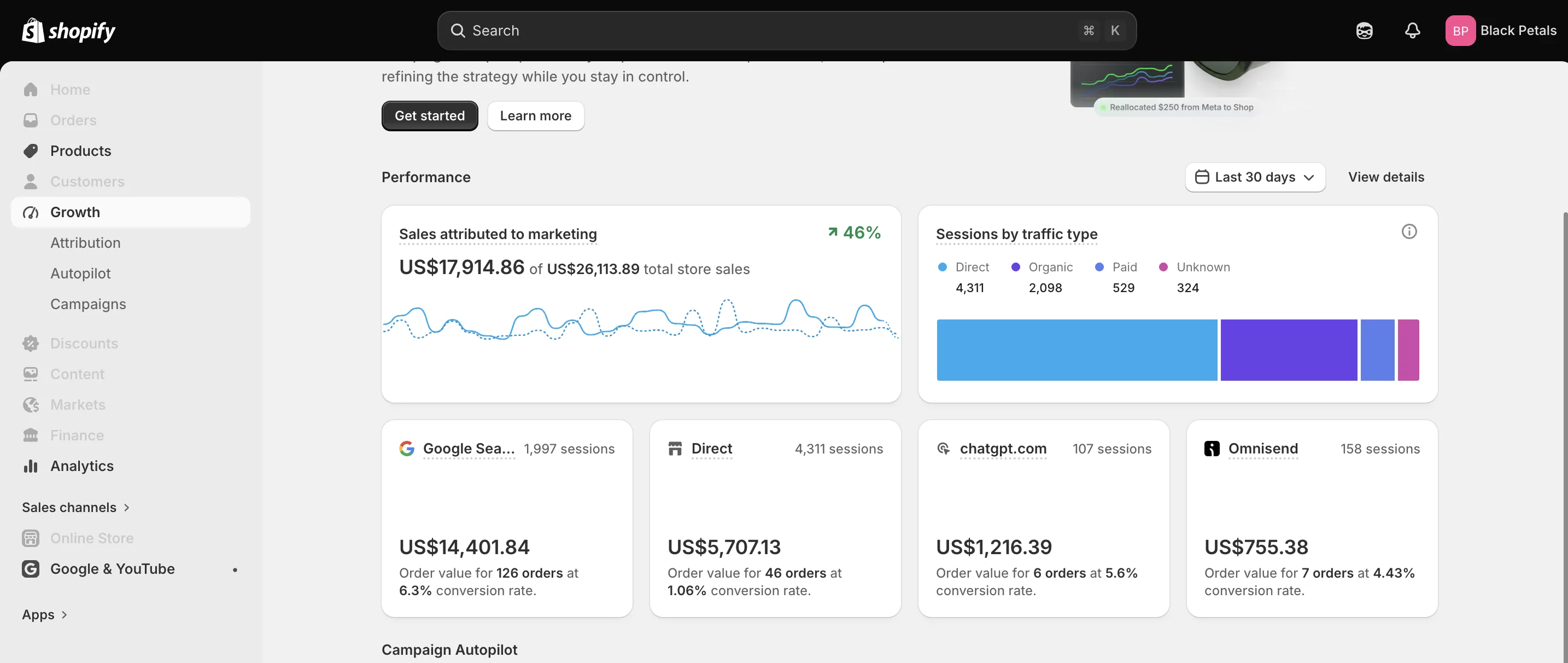The image size is (1568, 663).
Task: Open Finance in sidebar
Action: (130, 435)
